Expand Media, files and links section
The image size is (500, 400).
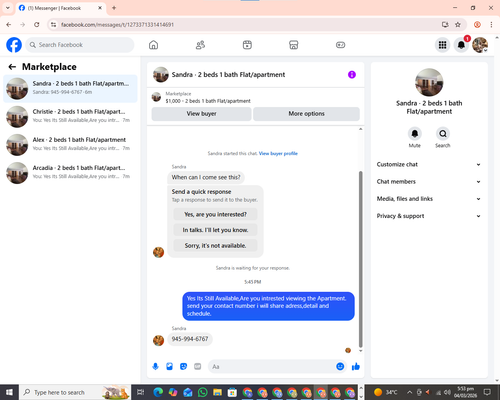(x=429, y=199)
